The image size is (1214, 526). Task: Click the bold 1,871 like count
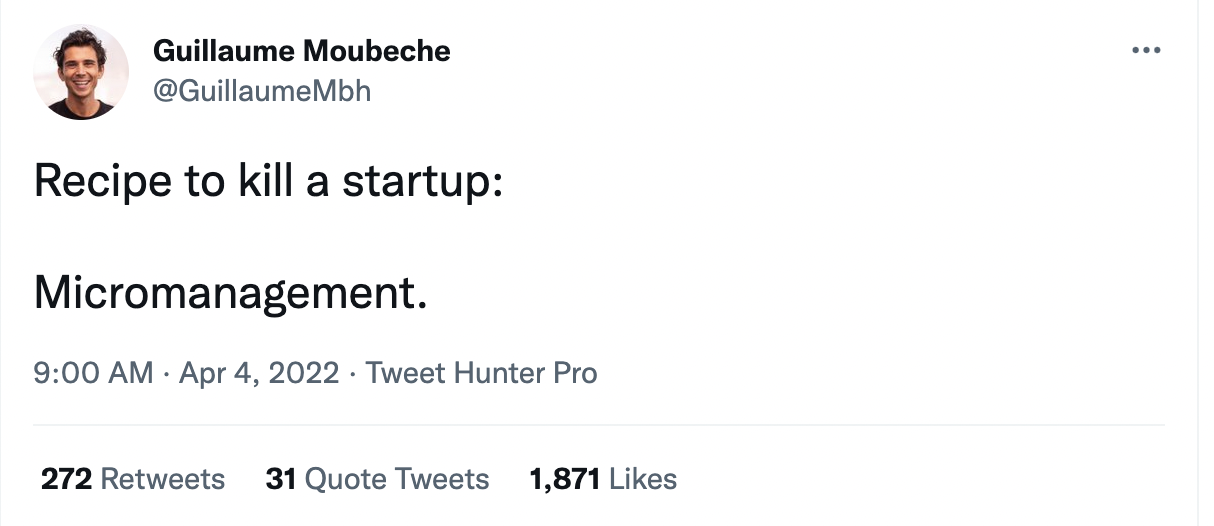point(564,479)
